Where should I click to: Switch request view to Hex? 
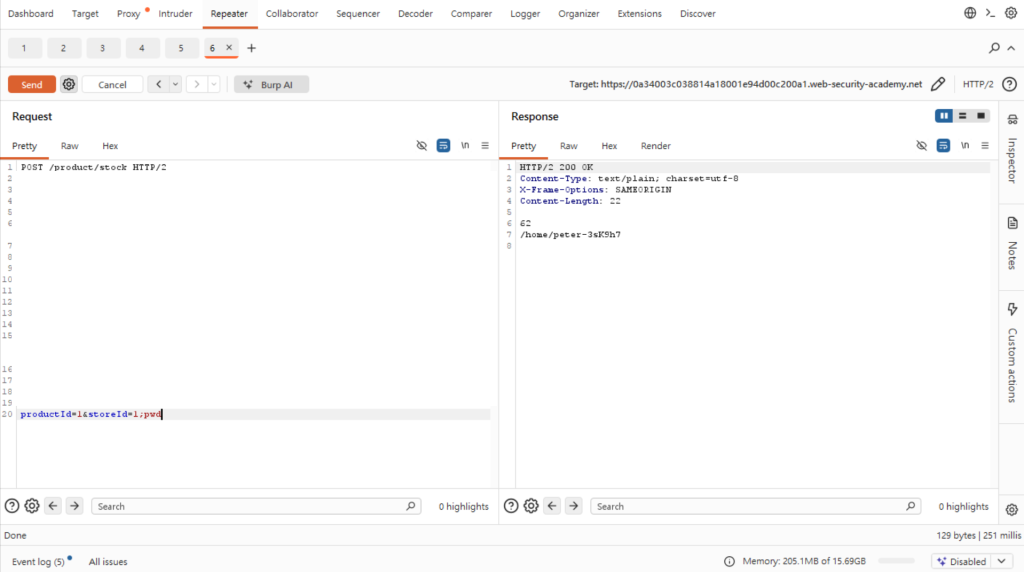point(110,146)
